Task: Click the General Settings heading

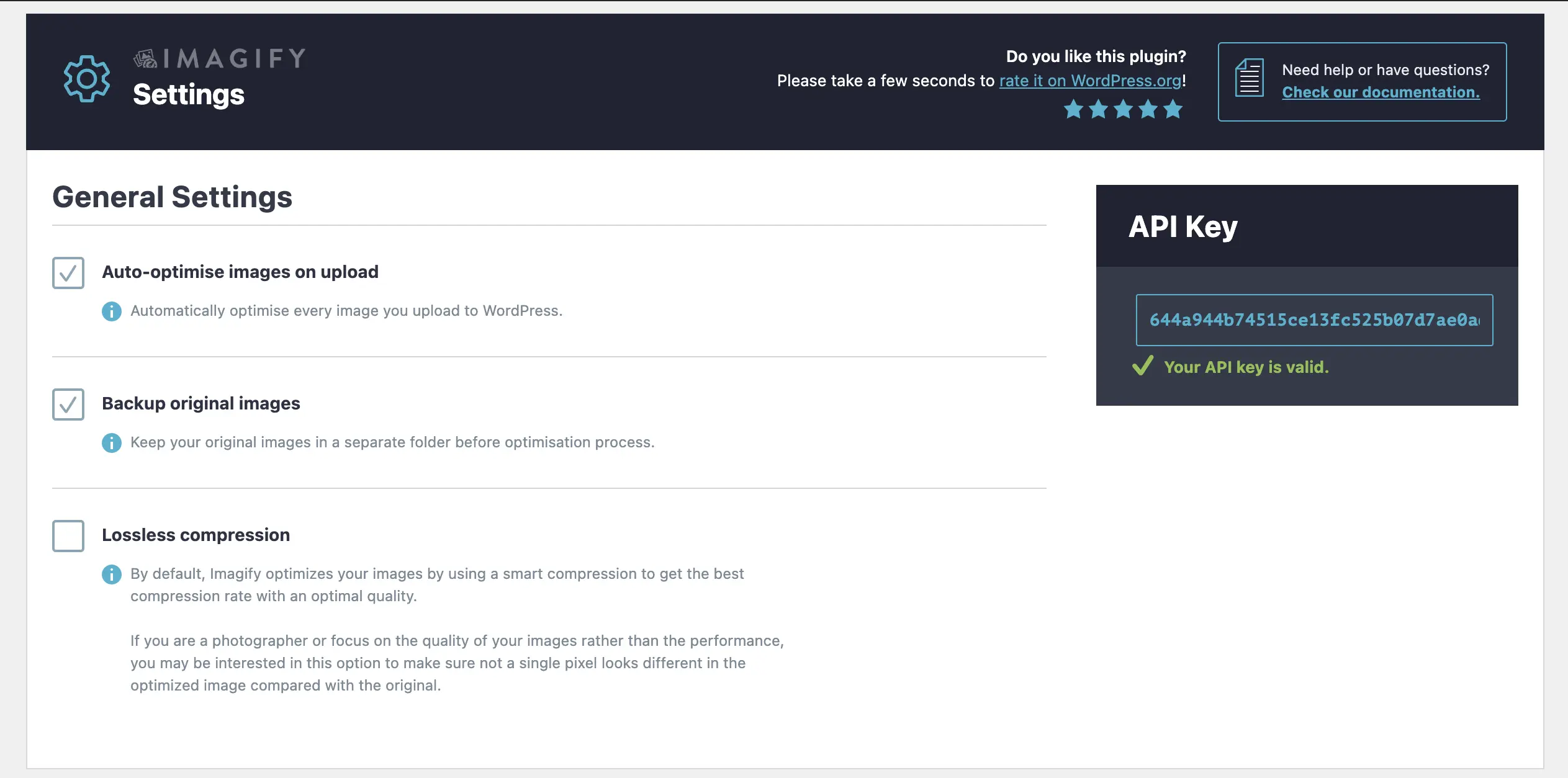Action: tap(173, 197)
